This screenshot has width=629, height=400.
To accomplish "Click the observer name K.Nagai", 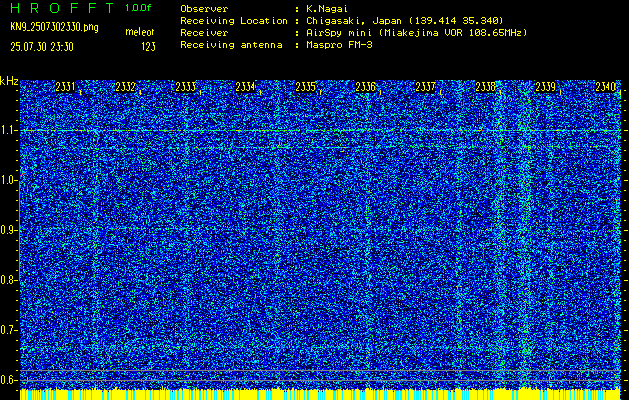I will pyautogui.click(x=327, y=9).
